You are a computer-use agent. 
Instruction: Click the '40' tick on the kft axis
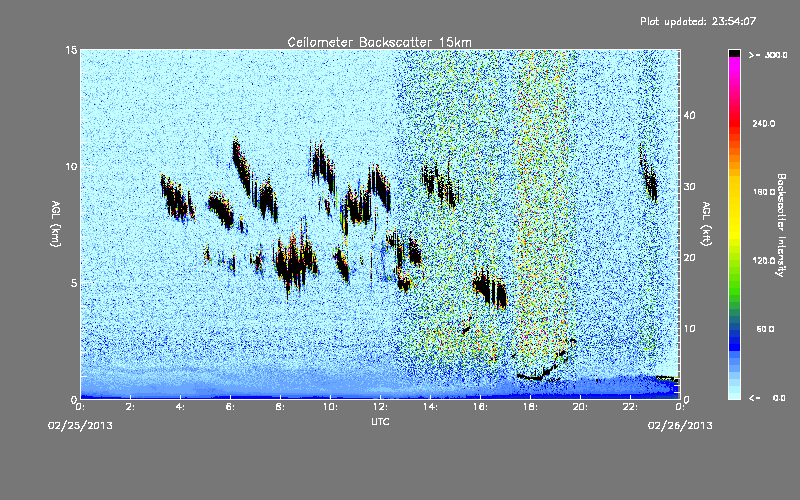pos(689,115)
